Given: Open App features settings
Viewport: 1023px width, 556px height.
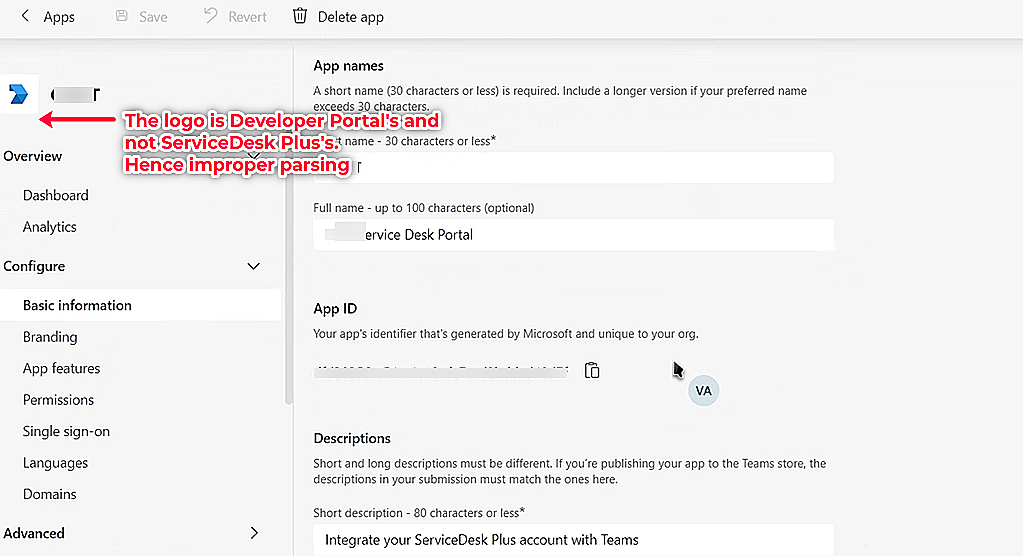Looking at the screenshot, I should (x=61, y=368).
